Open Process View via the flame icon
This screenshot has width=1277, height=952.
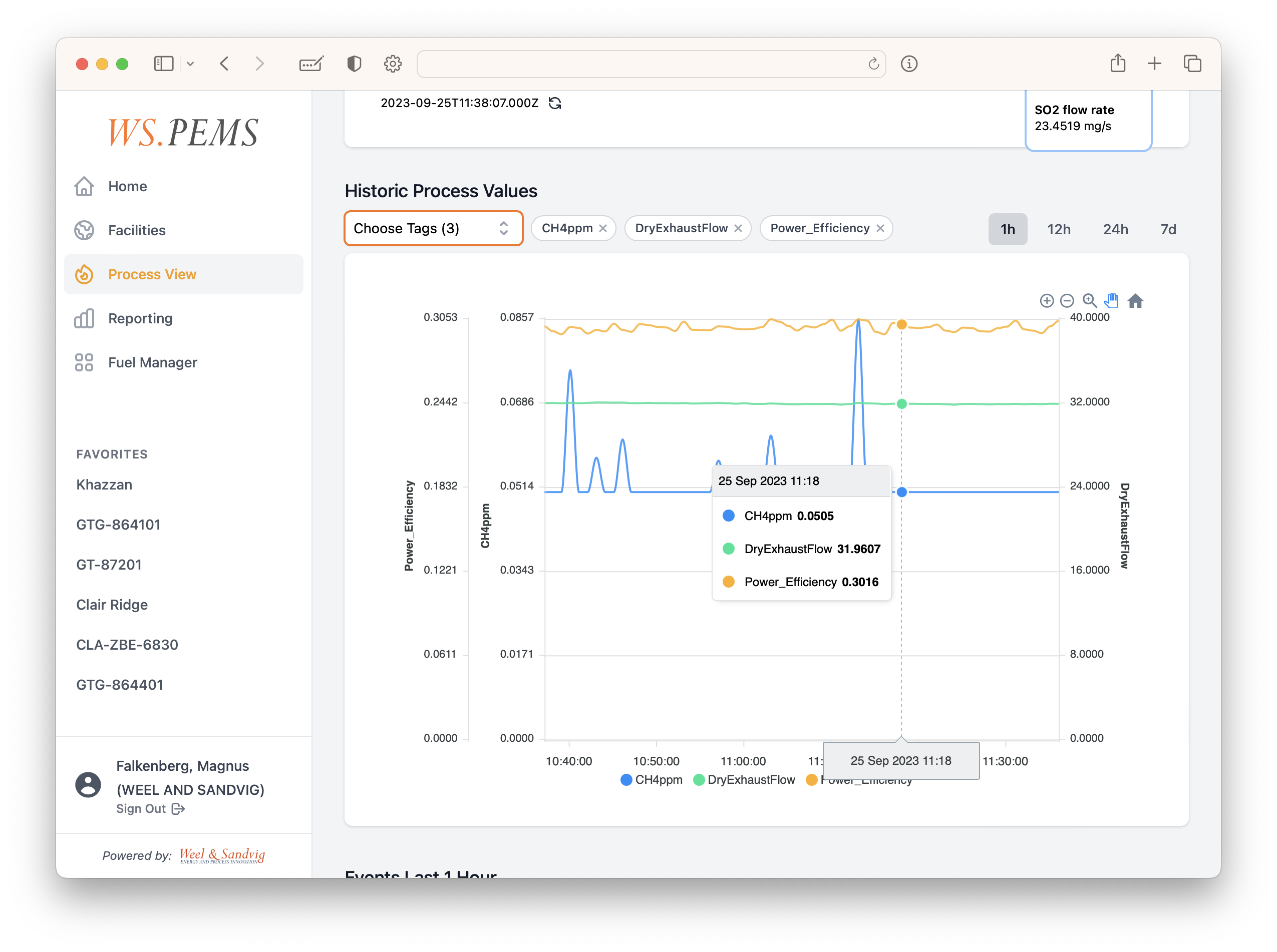(x=84, y=275)
